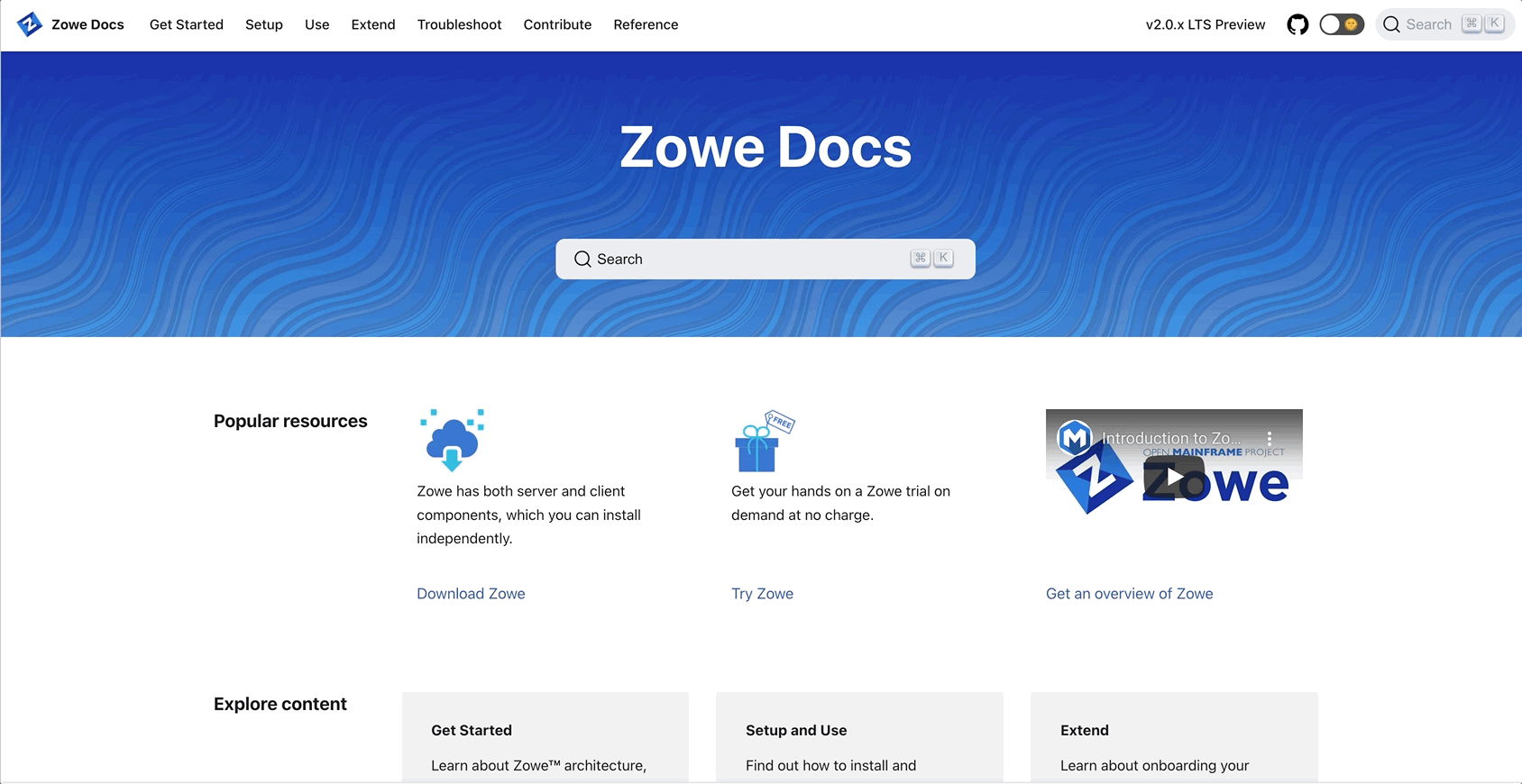The image size is (1522, 784).
Task: Click the Zowe logo icon in navbar
Action: tap(30, 24)
